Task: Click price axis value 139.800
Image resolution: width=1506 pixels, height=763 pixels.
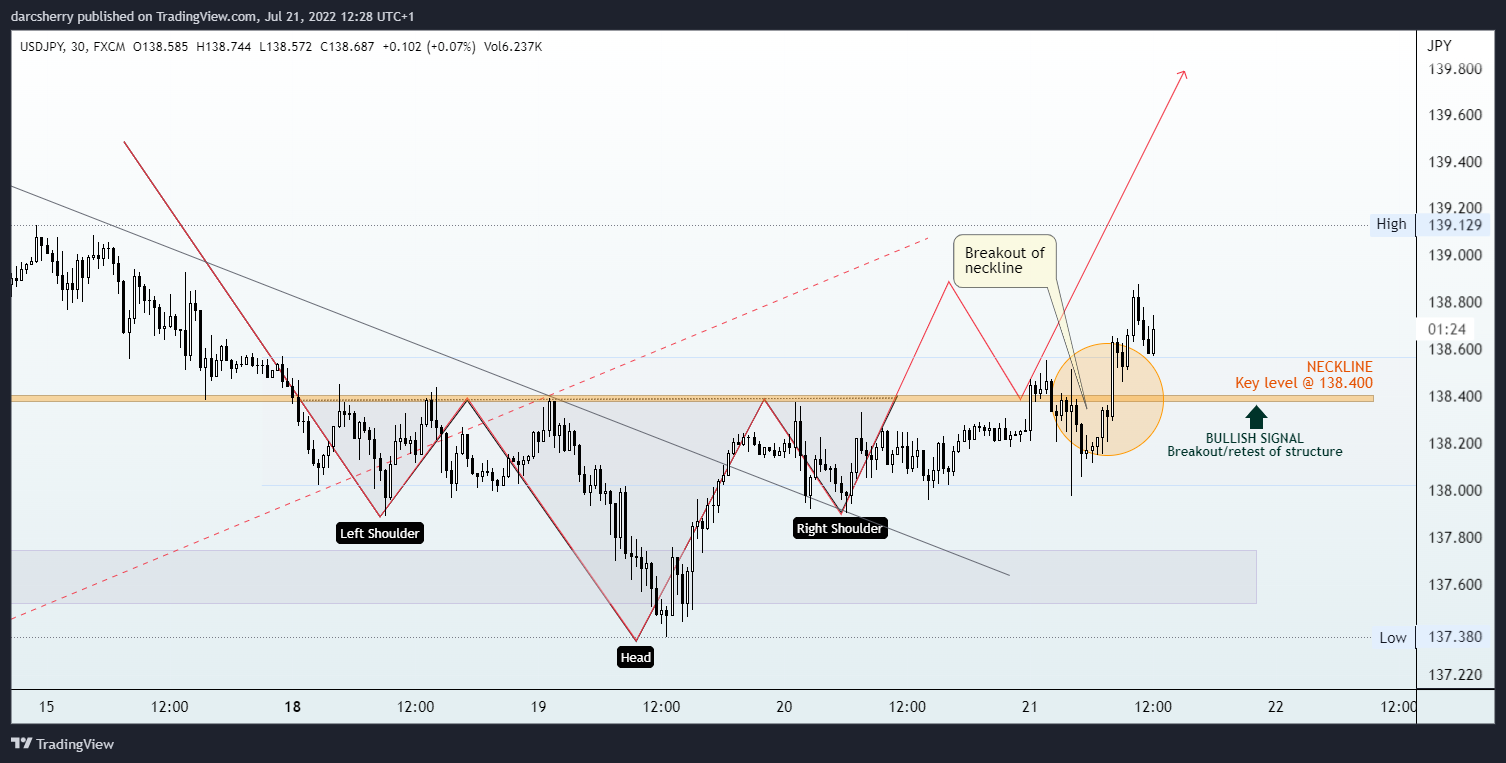Action: (x=1454, y=69)
